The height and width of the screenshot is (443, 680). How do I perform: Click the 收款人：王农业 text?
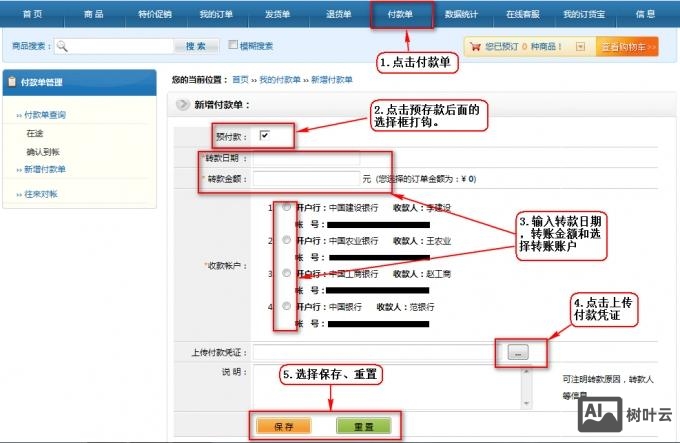point(422,241)
